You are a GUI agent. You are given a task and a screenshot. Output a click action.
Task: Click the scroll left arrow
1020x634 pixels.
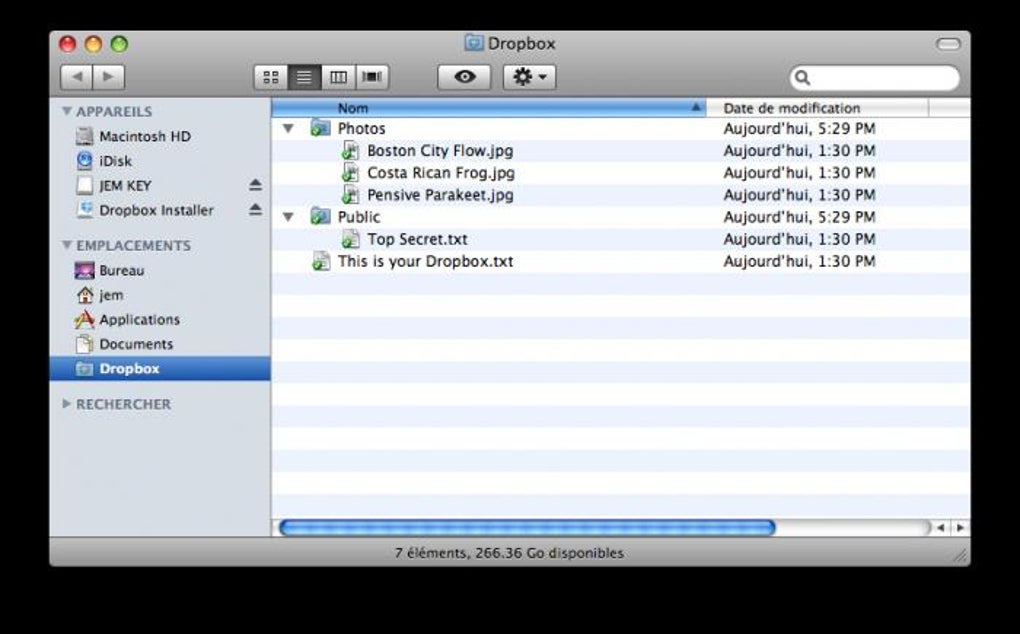coord(941,528)
